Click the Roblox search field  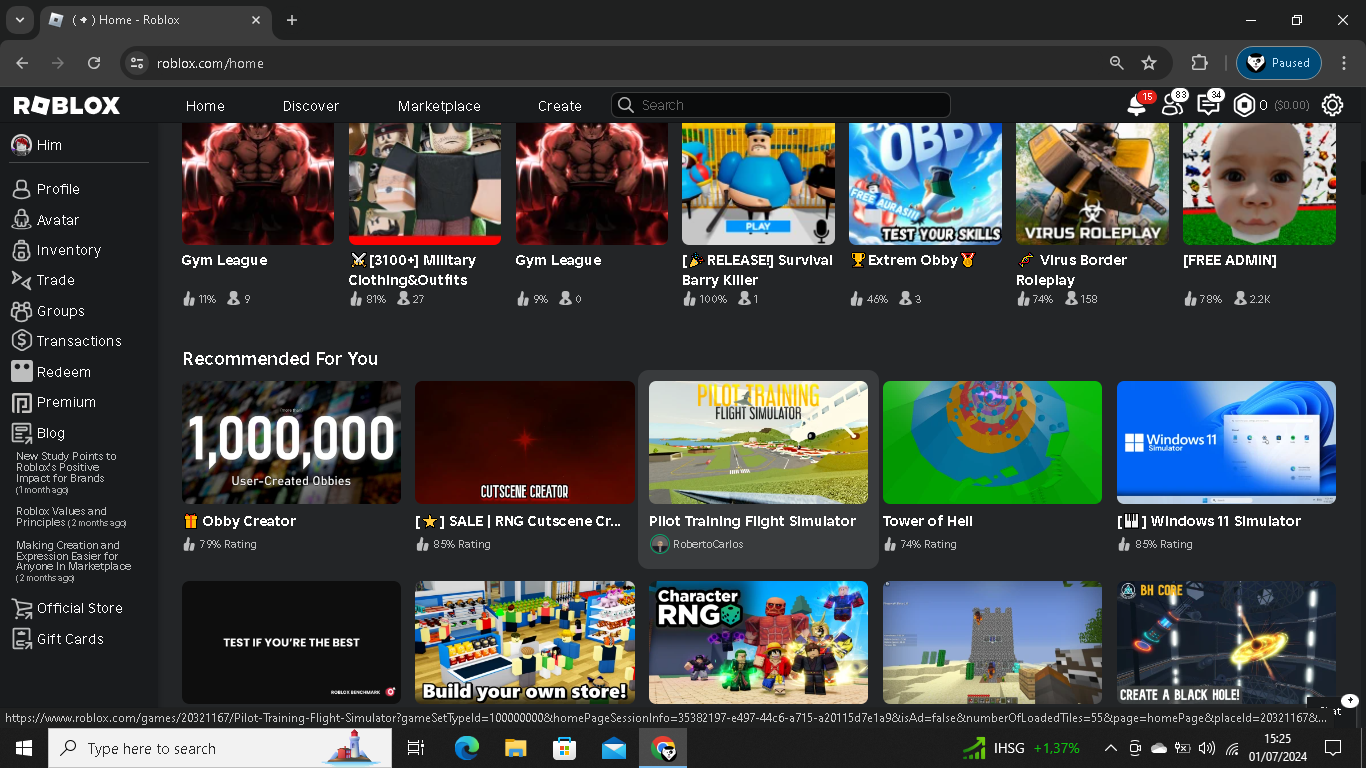pyautogui.click(x=781, y=105)
